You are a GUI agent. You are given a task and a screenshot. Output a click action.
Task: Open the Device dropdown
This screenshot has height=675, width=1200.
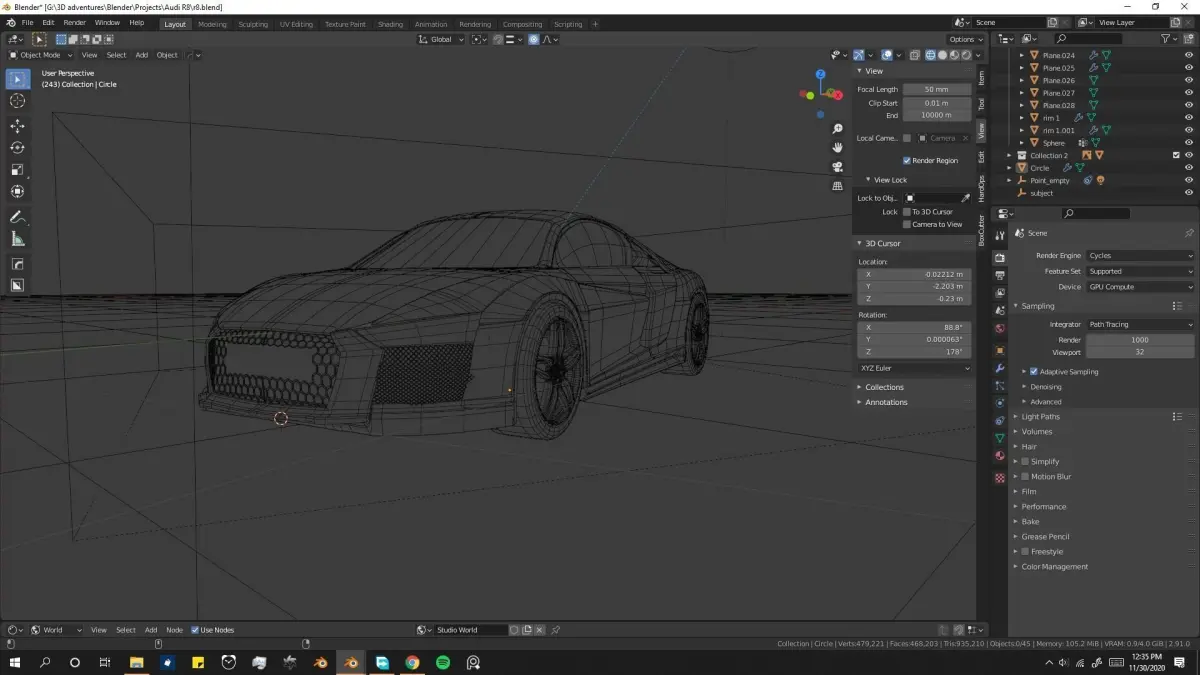point(1140,287)
